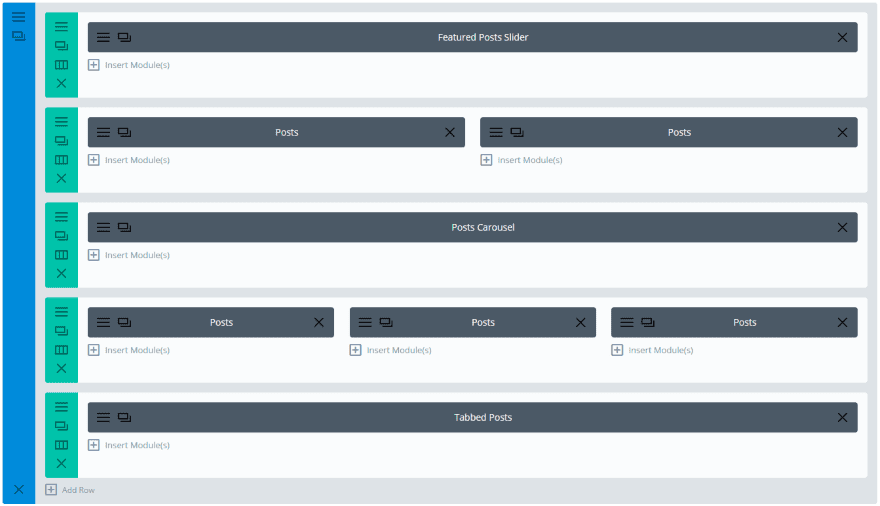The image size is (880, 506).
Task: Clone the section using blue sidebar icon
Action: pos(19,36)
